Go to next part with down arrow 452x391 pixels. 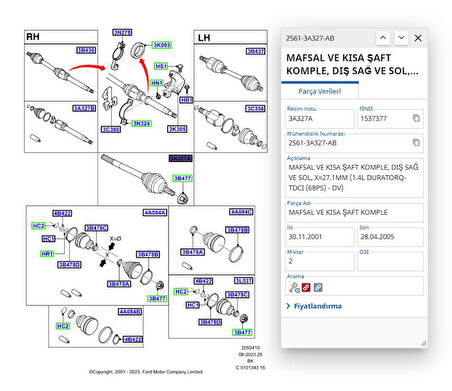[401, 38]
